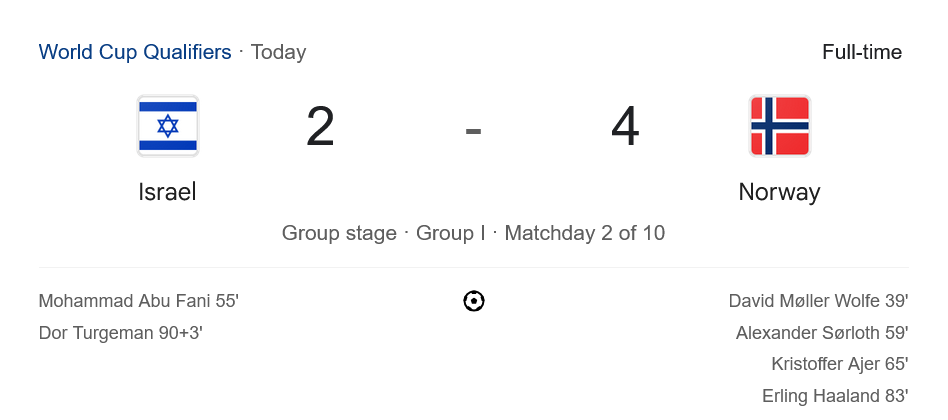The image size is (948, 420).
Task: Click scorer Kristoffer Ajer 65'
Action: pyautogui.click(x=840, y=365)
